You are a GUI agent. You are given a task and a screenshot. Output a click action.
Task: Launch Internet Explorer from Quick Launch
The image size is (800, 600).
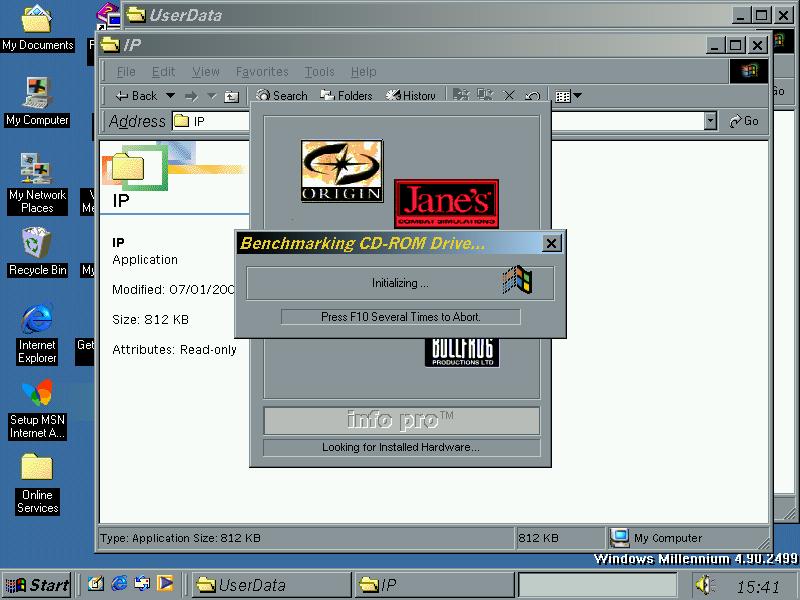pyautogui.click(x=119, y=584)
